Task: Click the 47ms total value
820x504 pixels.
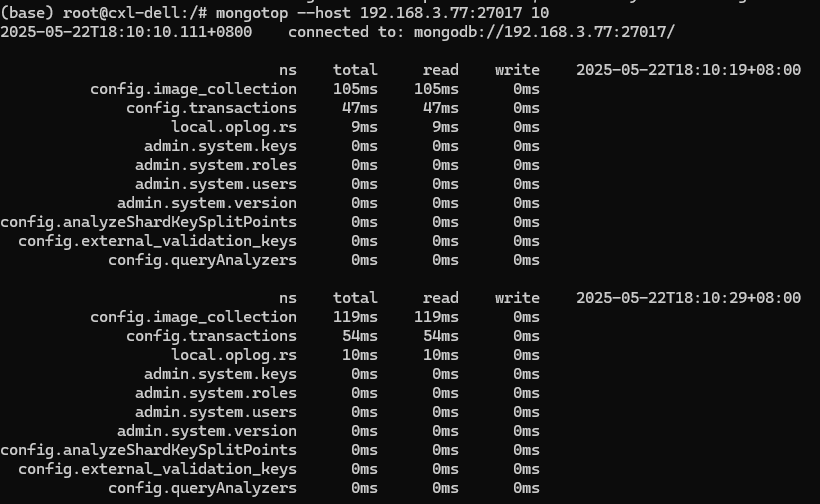Action: point(359,108)
